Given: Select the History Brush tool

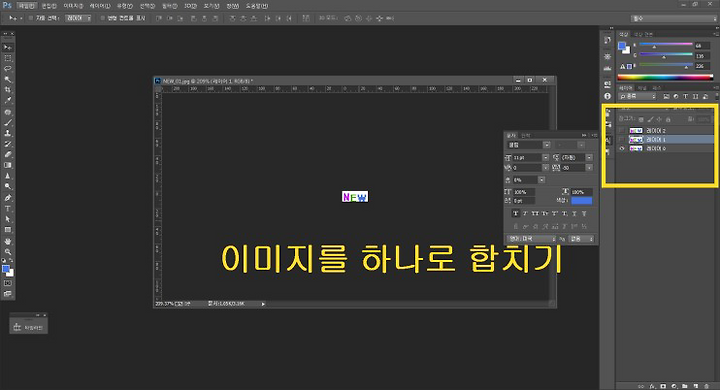Looking at the screenshot, I should pyautogui.click(x=8, y=144).
